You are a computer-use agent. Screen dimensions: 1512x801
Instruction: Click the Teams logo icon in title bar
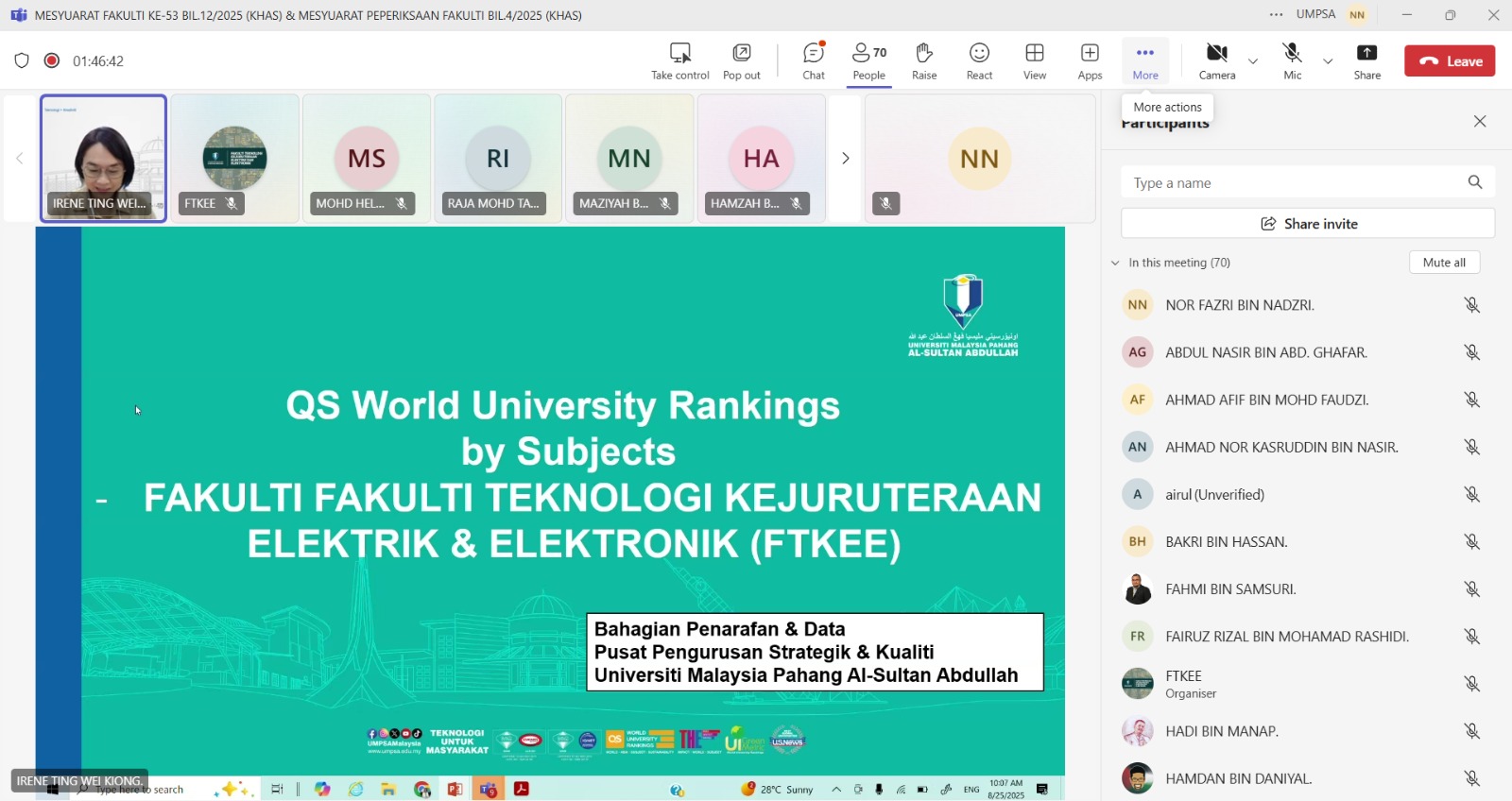point(18,15)
